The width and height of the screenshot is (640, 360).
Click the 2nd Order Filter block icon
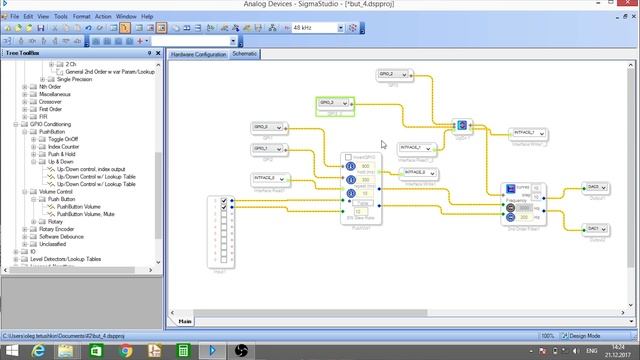tap(511, 188)
